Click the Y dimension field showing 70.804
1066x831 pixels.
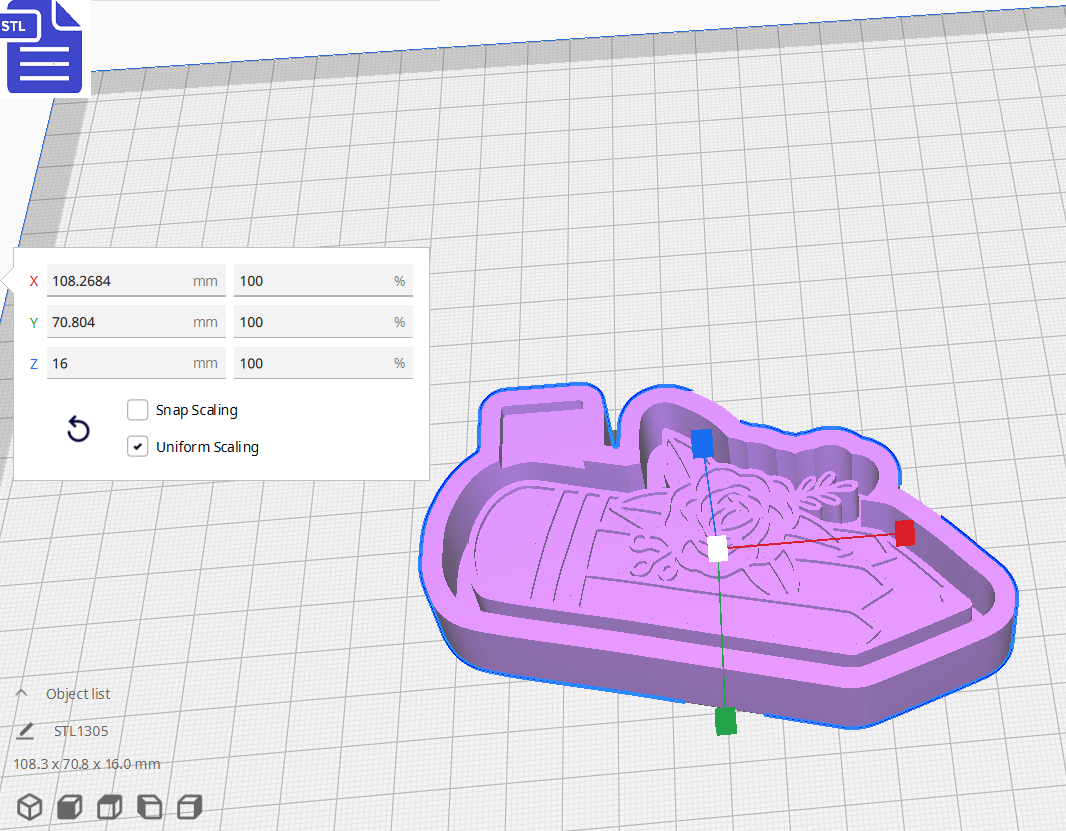point(136,321)
